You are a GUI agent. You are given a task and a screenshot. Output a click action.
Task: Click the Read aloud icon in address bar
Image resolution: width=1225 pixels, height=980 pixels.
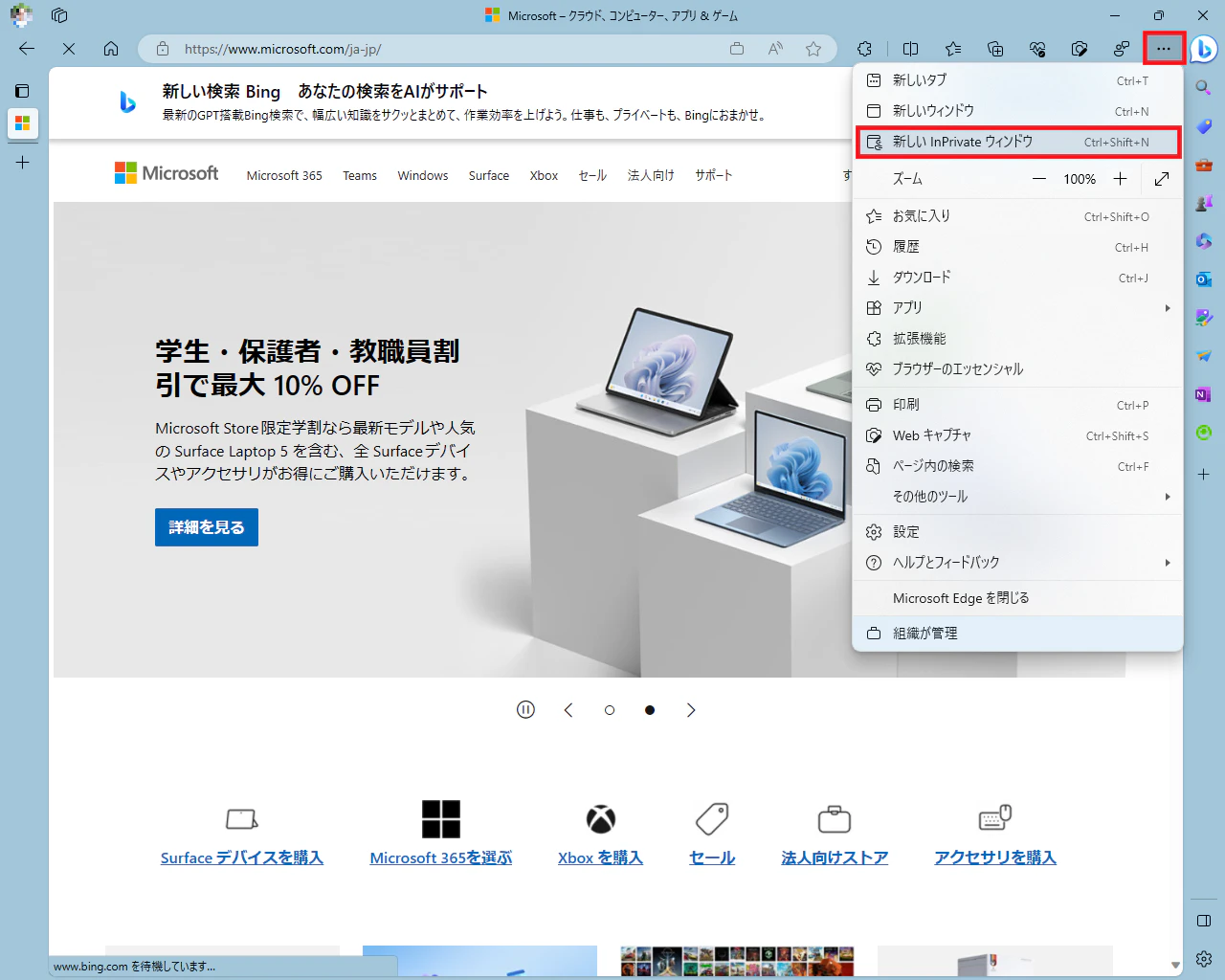[775, 49]
